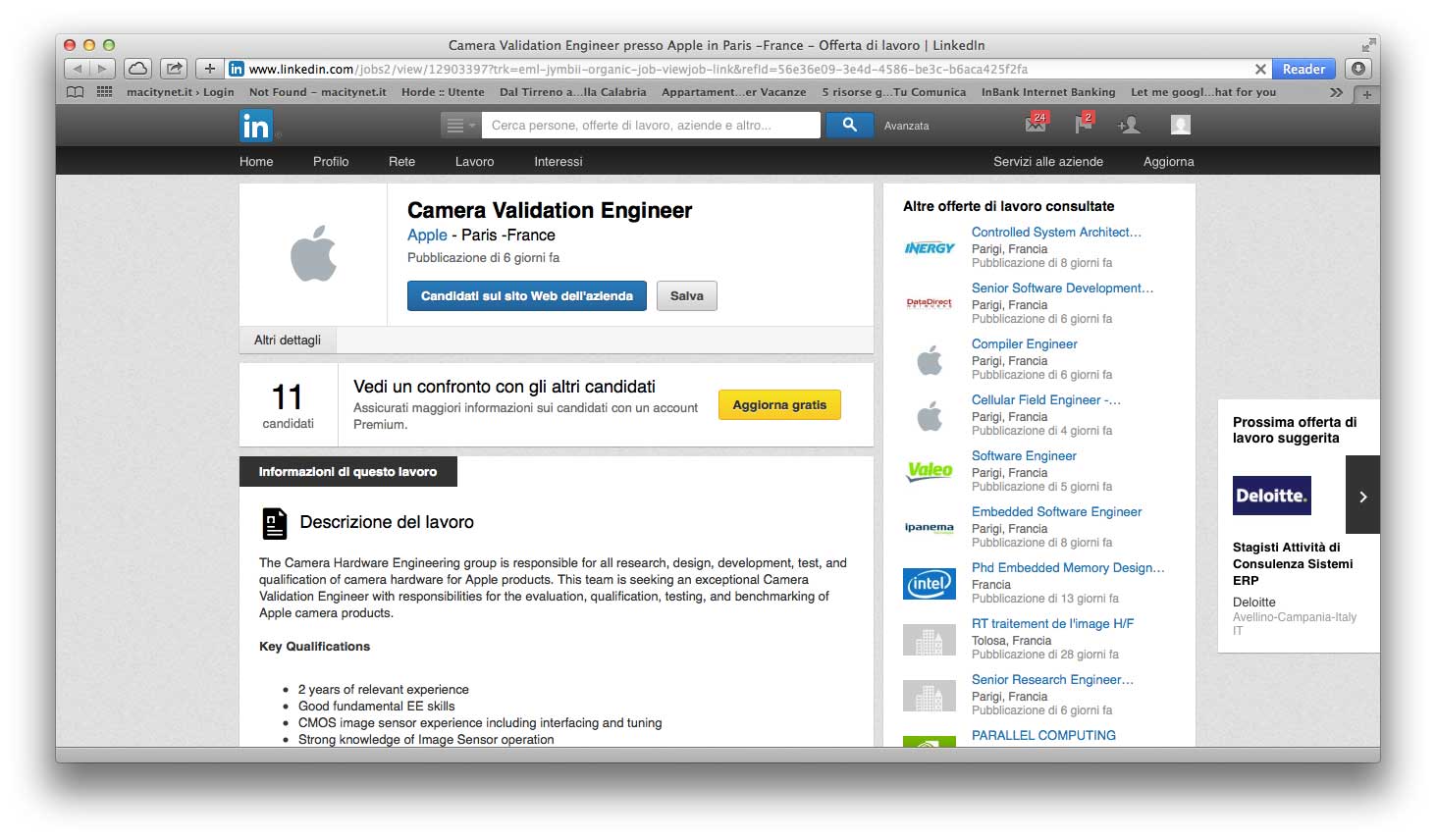Screen dimensions: 1436x840
Task: Open the RT traitement de l'image H/F link
Action: coord(1052,624)
